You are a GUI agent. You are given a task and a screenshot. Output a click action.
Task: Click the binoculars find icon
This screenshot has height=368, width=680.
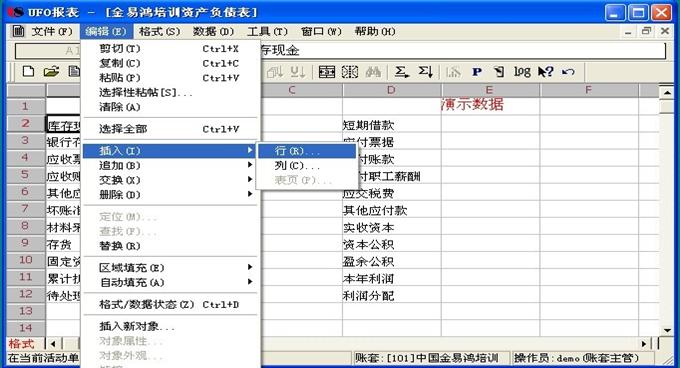pyautogui.click(x=373, y=72)
